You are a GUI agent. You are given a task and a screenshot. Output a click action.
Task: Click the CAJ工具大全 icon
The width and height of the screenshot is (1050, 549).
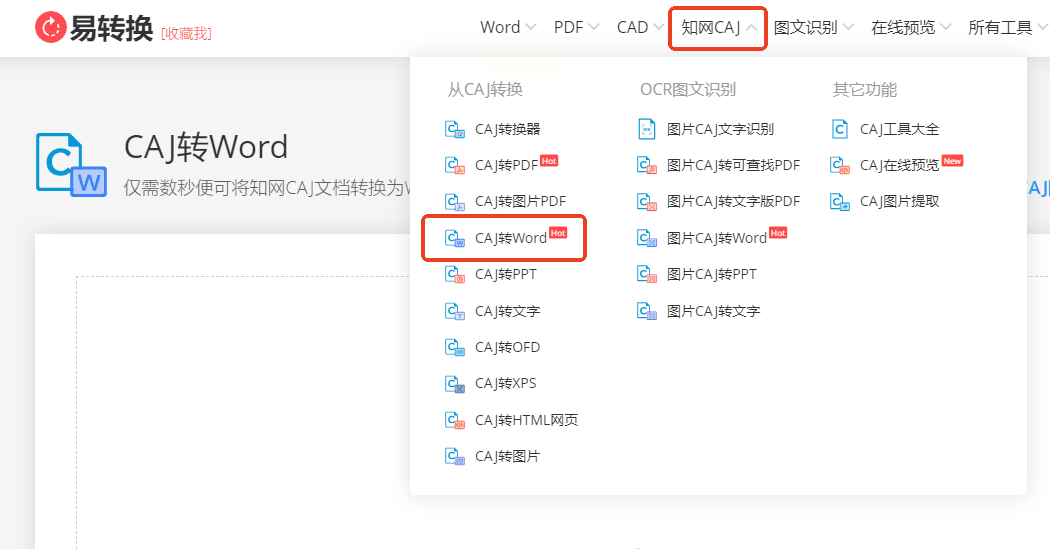click(840, 129)
